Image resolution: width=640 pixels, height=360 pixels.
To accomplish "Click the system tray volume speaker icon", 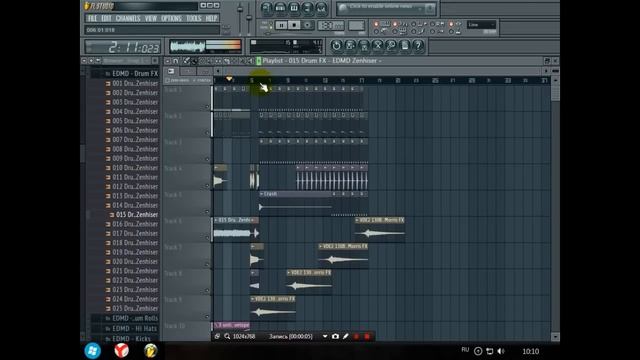I will pos(501,351).
